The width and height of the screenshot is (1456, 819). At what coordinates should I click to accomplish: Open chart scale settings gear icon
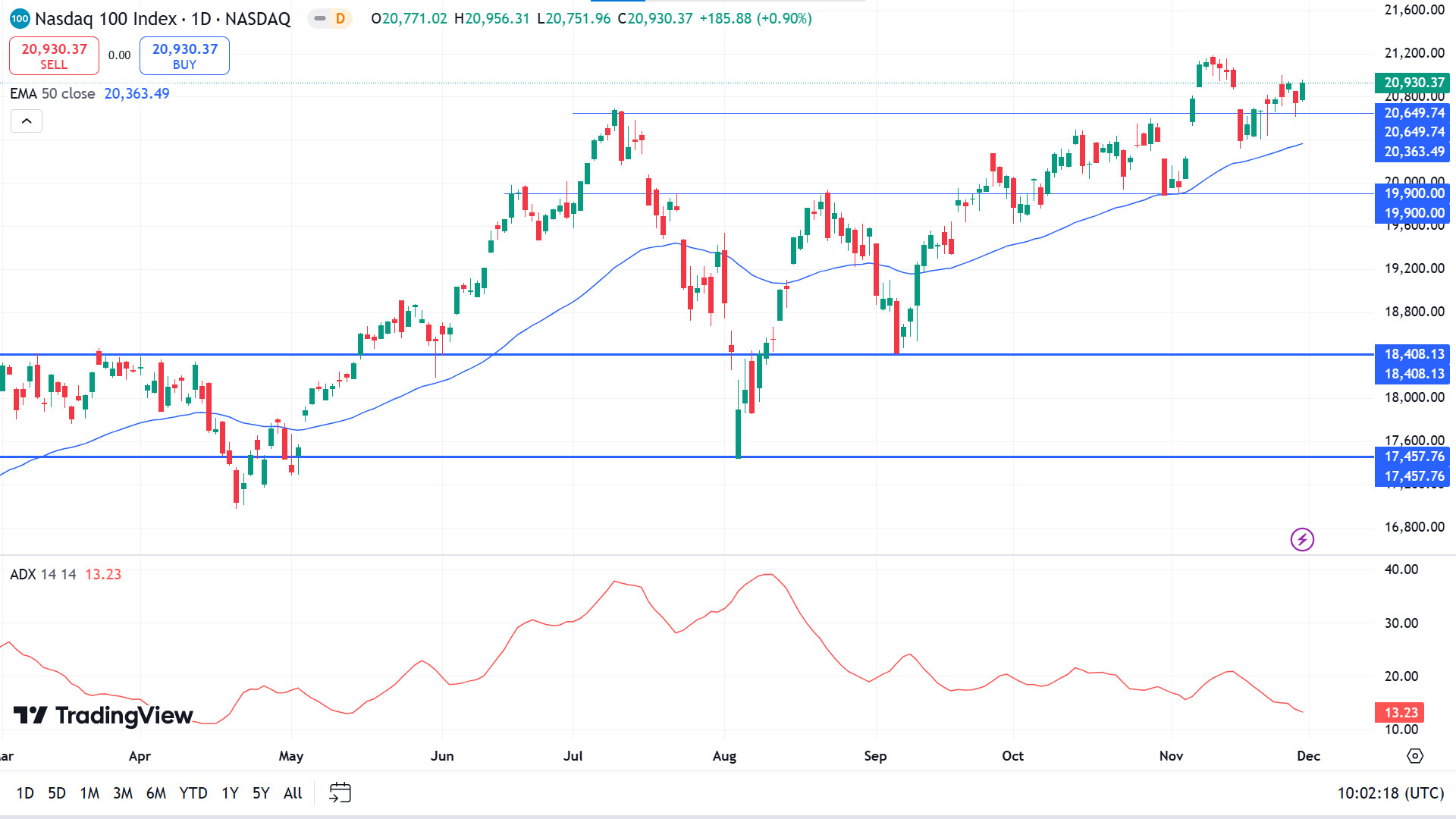click(x=1415, y=756)
